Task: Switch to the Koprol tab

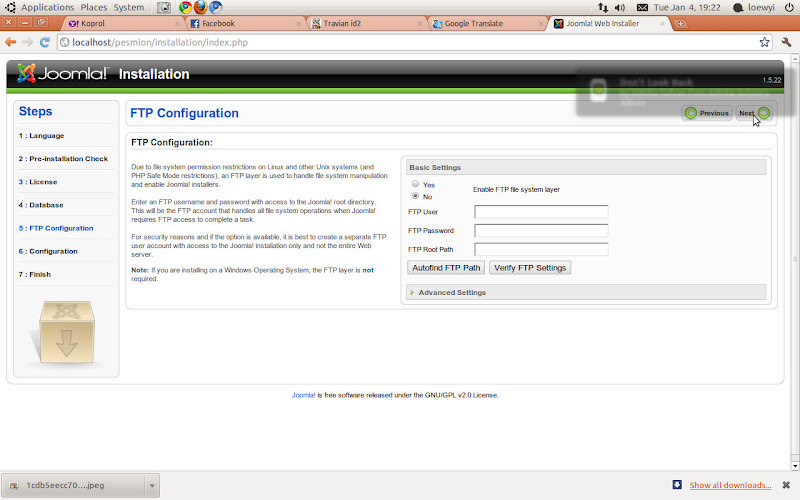Action: tap(122, 23)
